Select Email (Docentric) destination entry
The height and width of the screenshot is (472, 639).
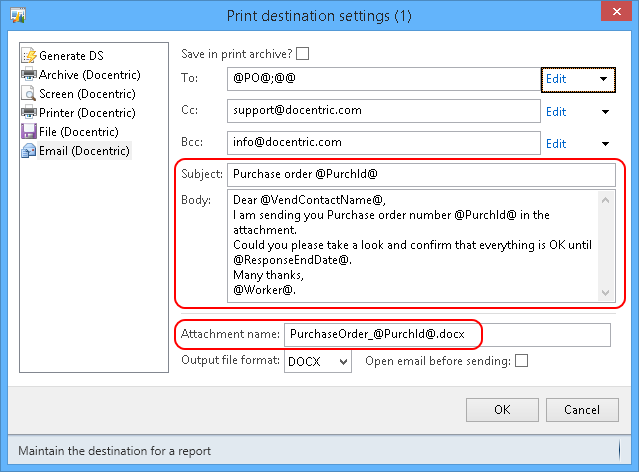pyautogui.click(x=84, y=151)
